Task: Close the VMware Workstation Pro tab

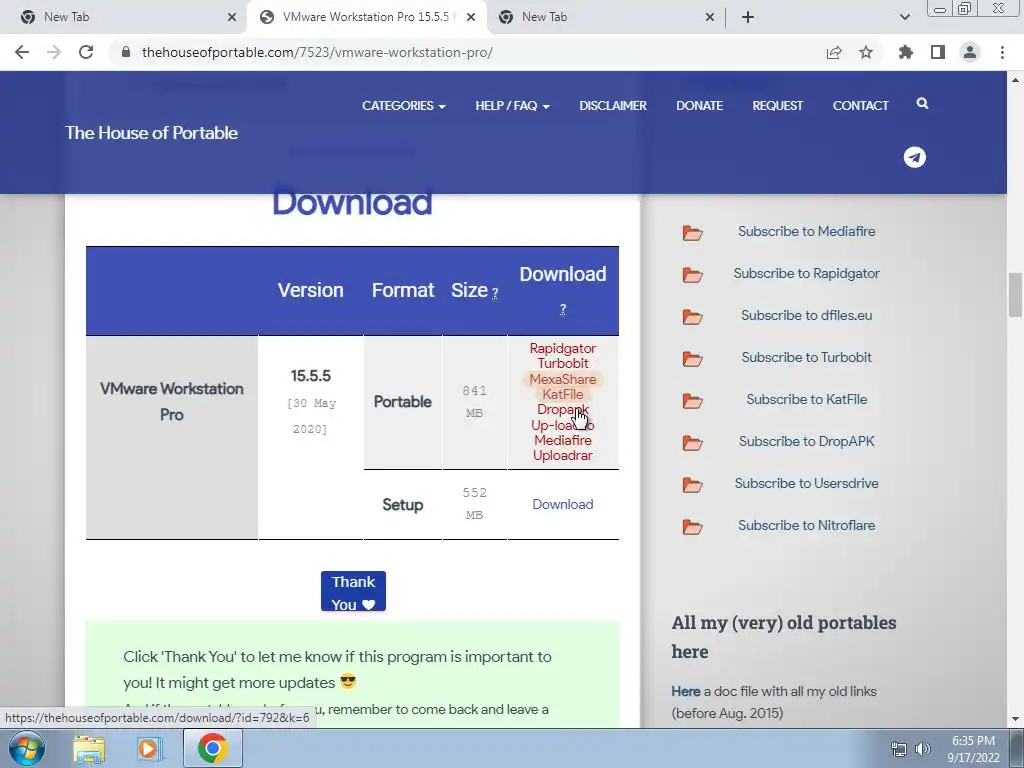Action: (x=471, y=17)
